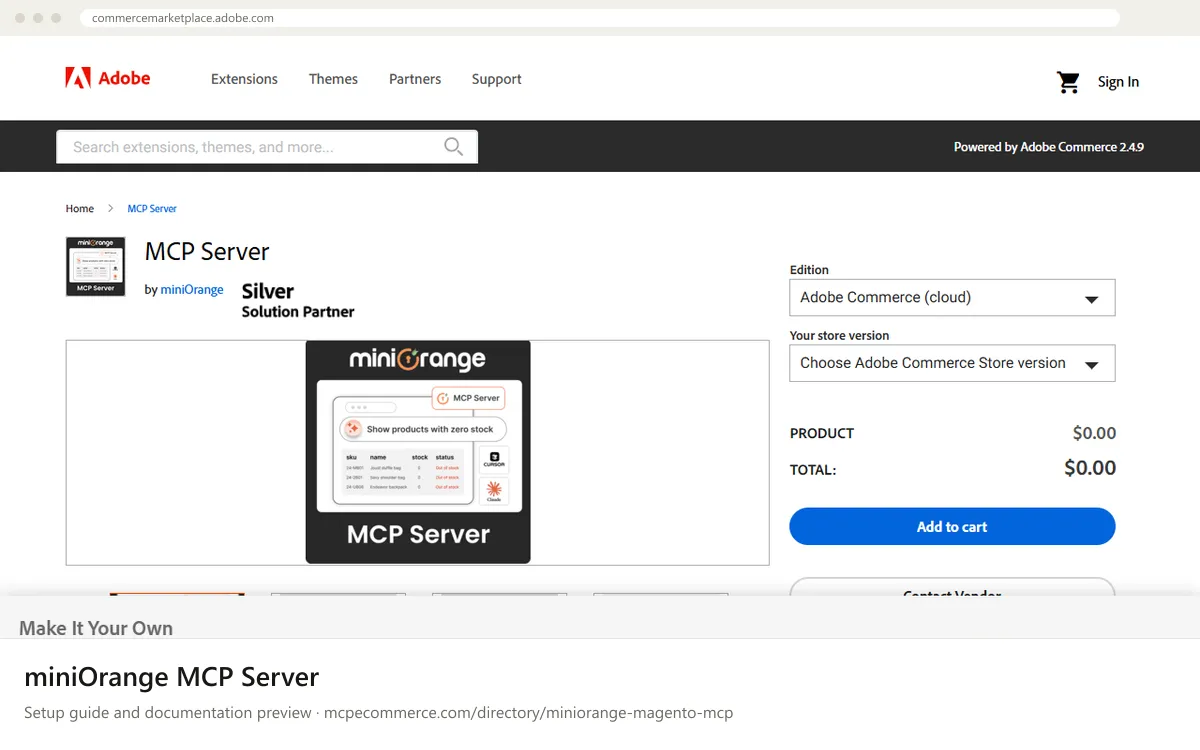The height and width of the screenshot is (750, 1200).
Task: Open the Extensions menu
Action: [244, 79]
